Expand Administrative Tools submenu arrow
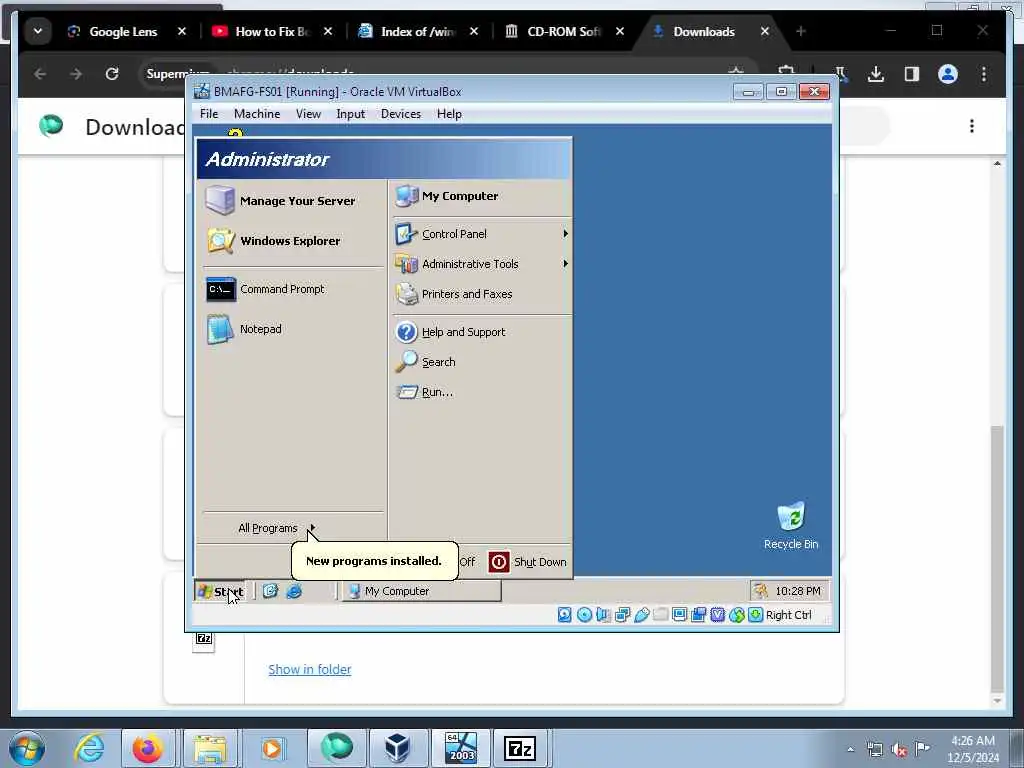This screenshot has width=1024, height=768. [x=566, y=263]
